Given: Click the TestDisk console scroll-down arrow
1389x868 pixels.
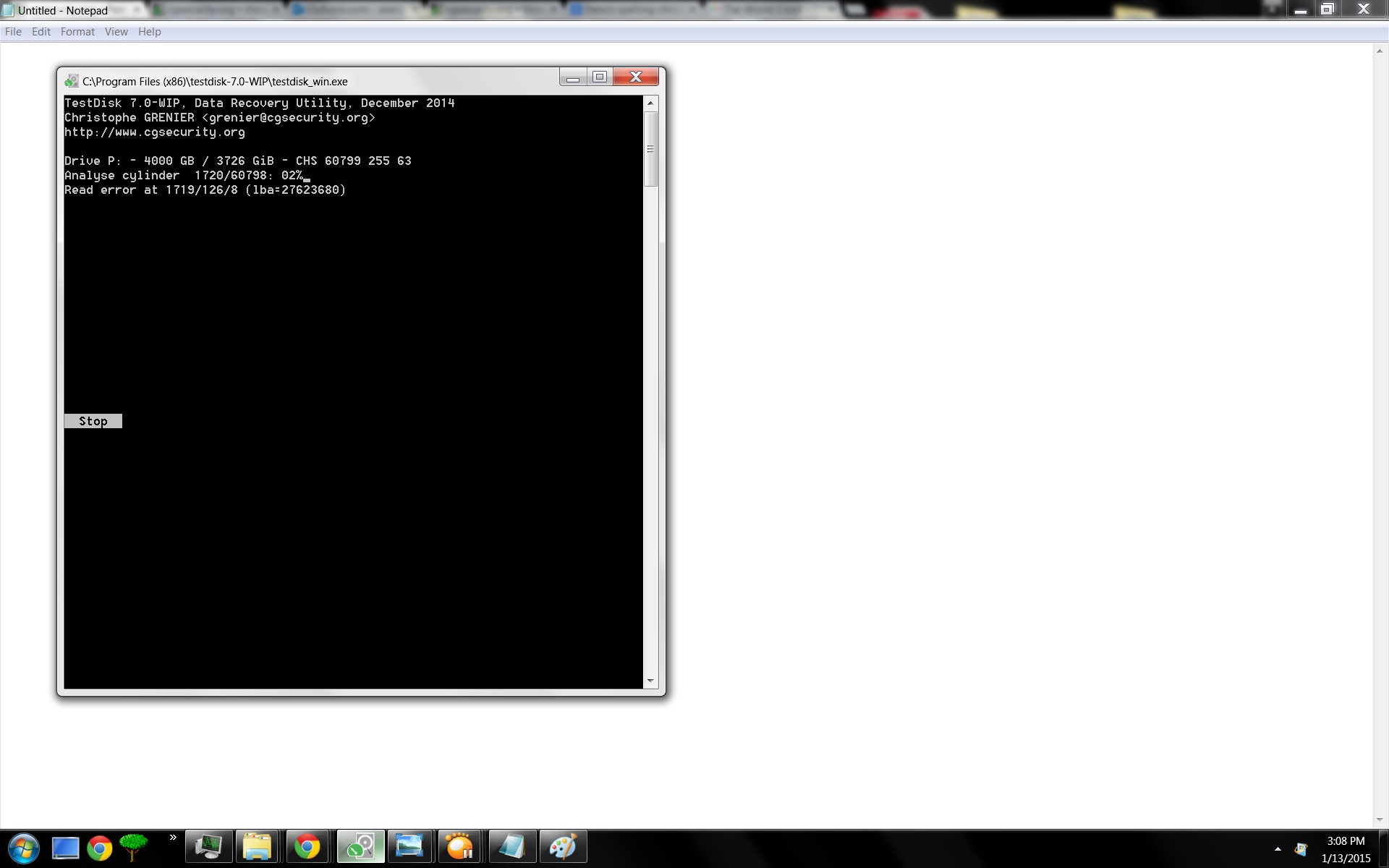Looking at the screenshot, I should (650, 681).
